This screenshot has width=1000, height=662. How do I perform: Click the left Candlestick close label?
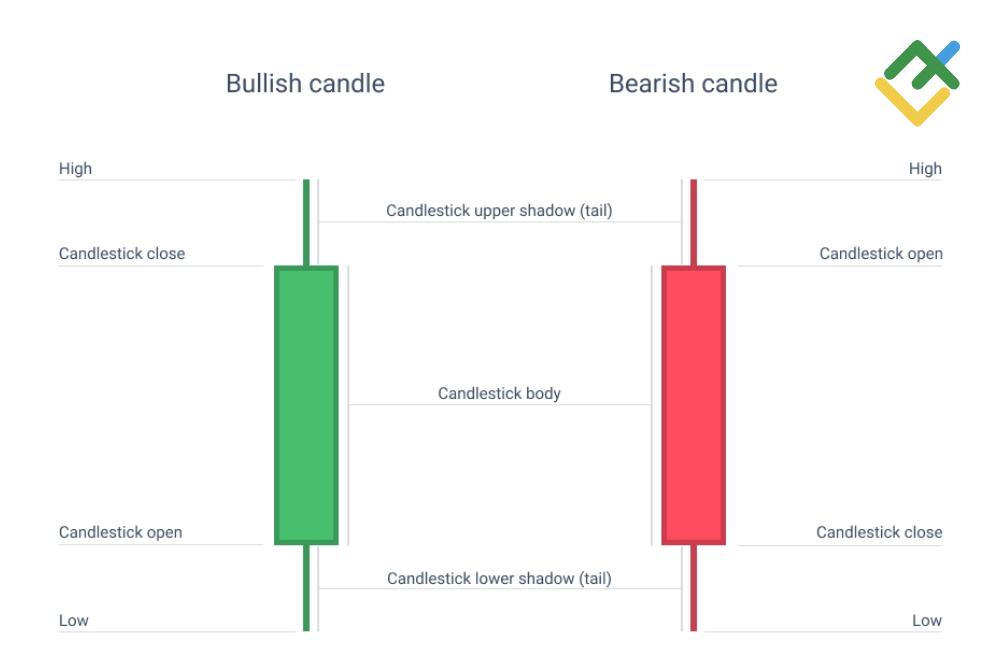[x=122, y=254]
